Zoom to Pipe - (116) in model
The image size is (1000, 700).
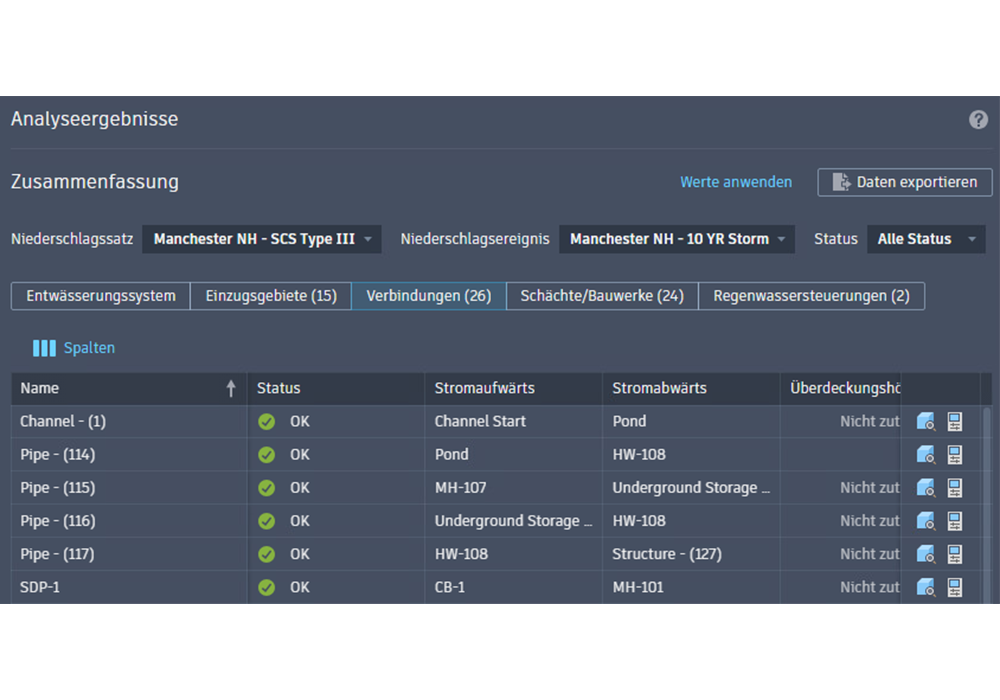(925, 521)
